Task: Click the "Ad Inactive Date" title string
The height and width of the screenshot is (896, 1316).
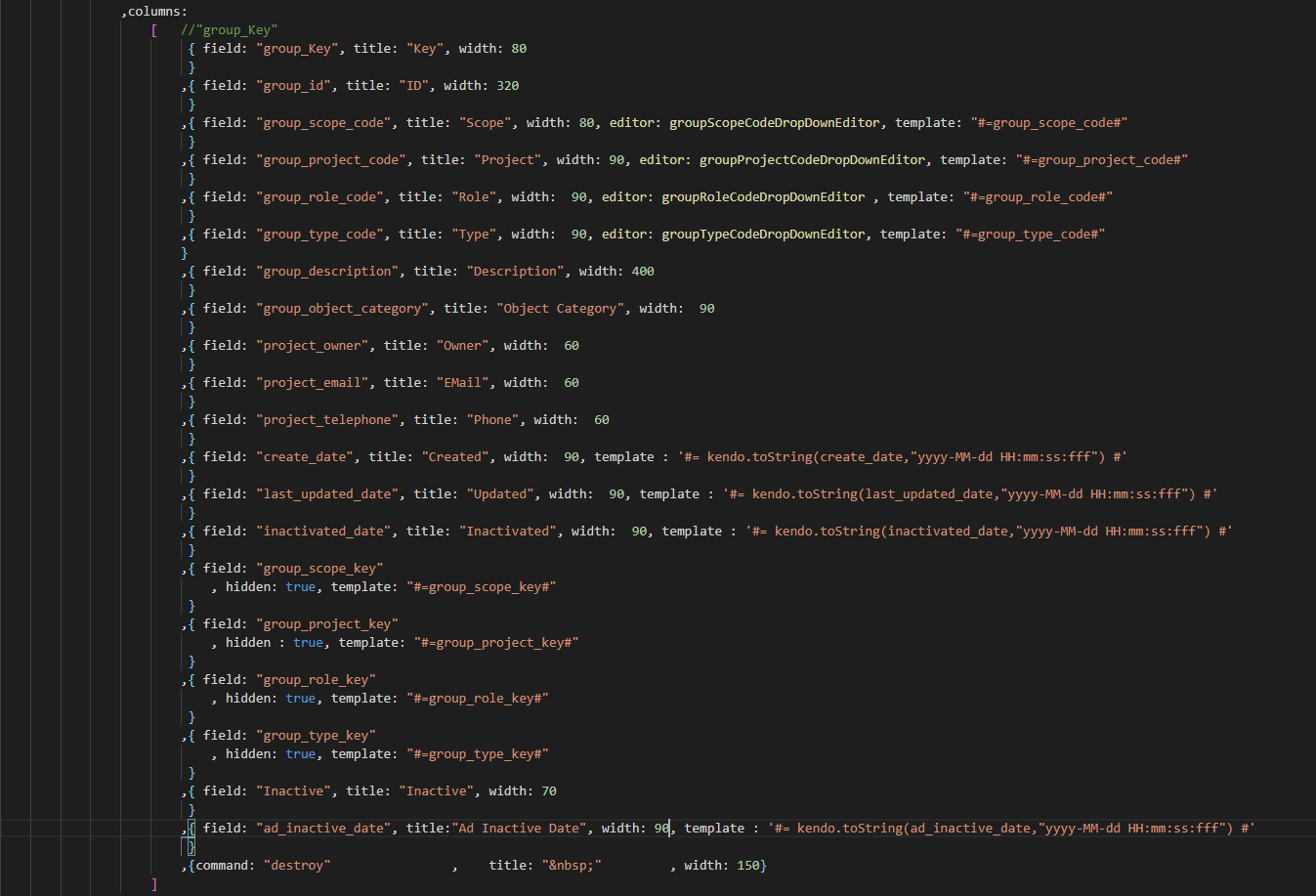Action: tap(521, 829)
